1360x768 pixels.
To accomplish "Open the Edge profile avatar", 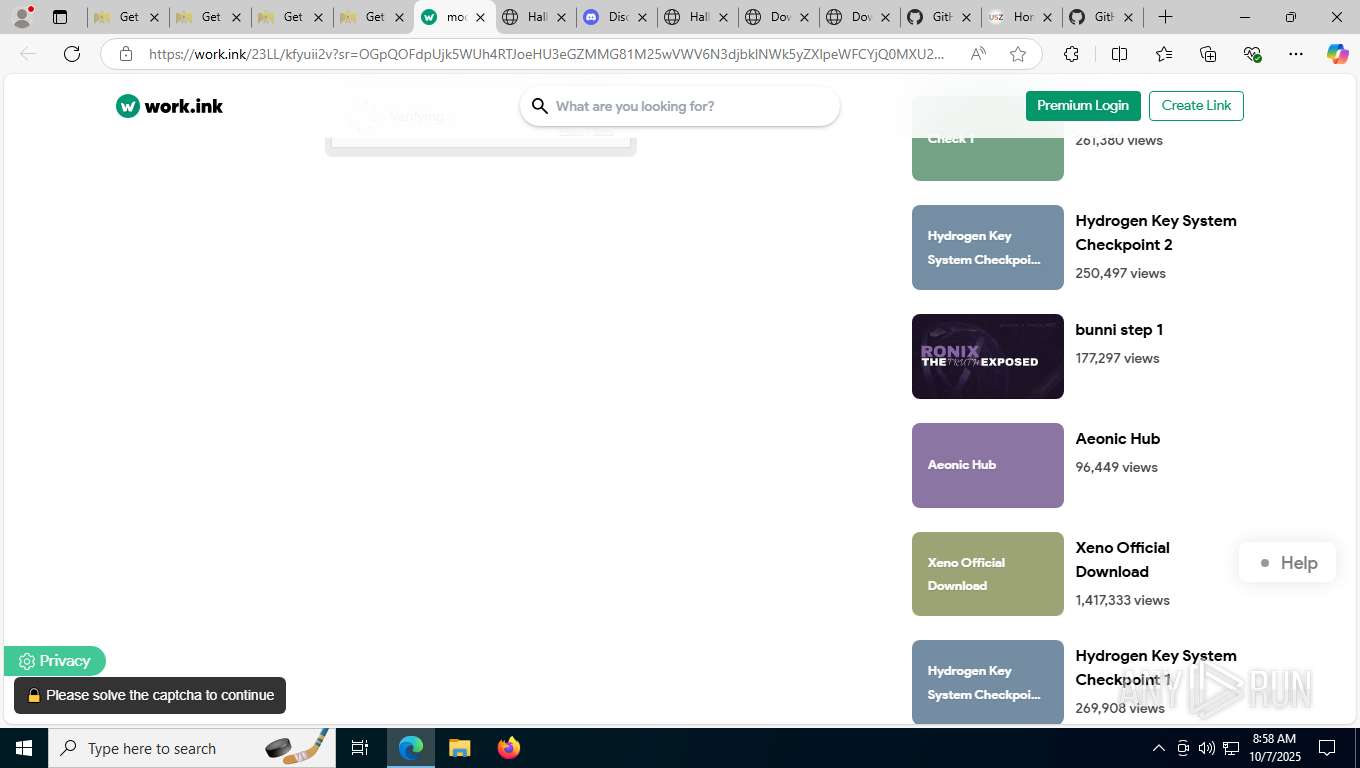I will (22, 17).
